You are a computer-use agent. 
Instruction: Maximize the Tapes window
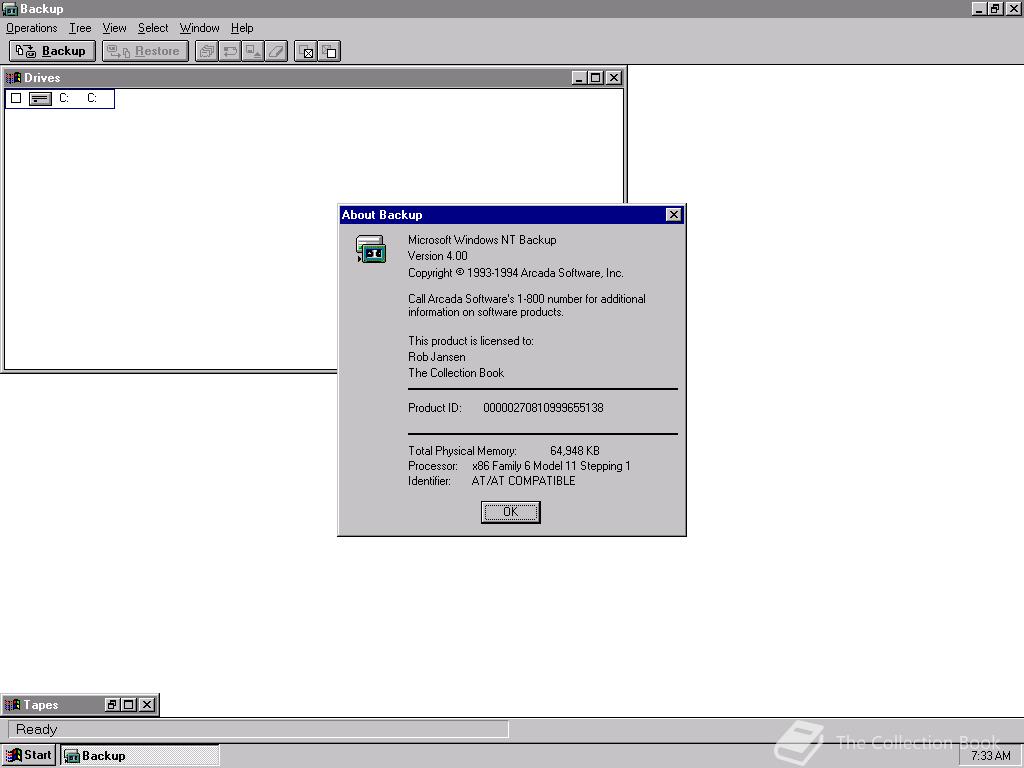tap(129, 705)
